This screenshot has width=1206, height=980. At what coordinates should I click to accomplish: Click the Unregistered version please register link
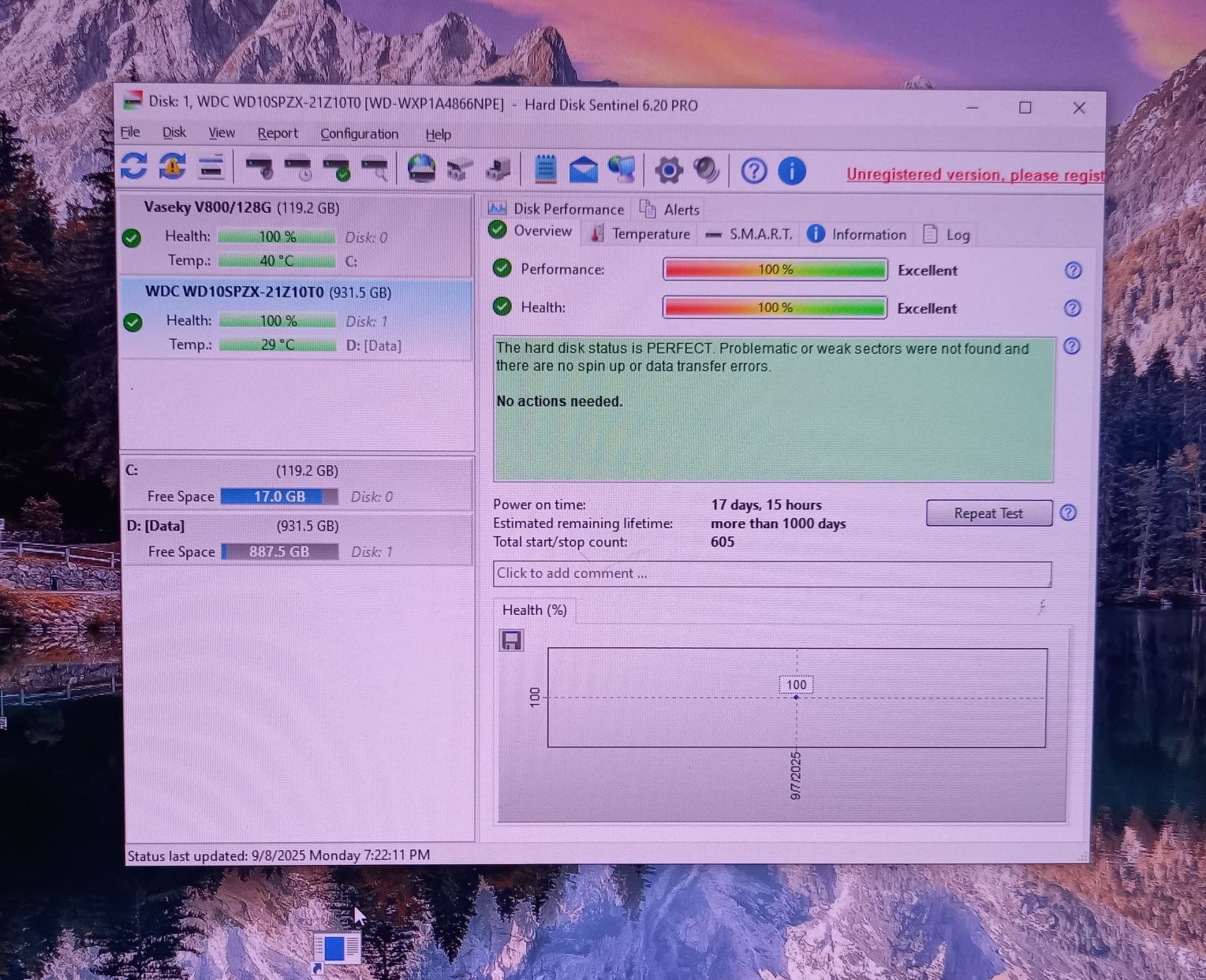pyautogui.click(x=975, y=175)
